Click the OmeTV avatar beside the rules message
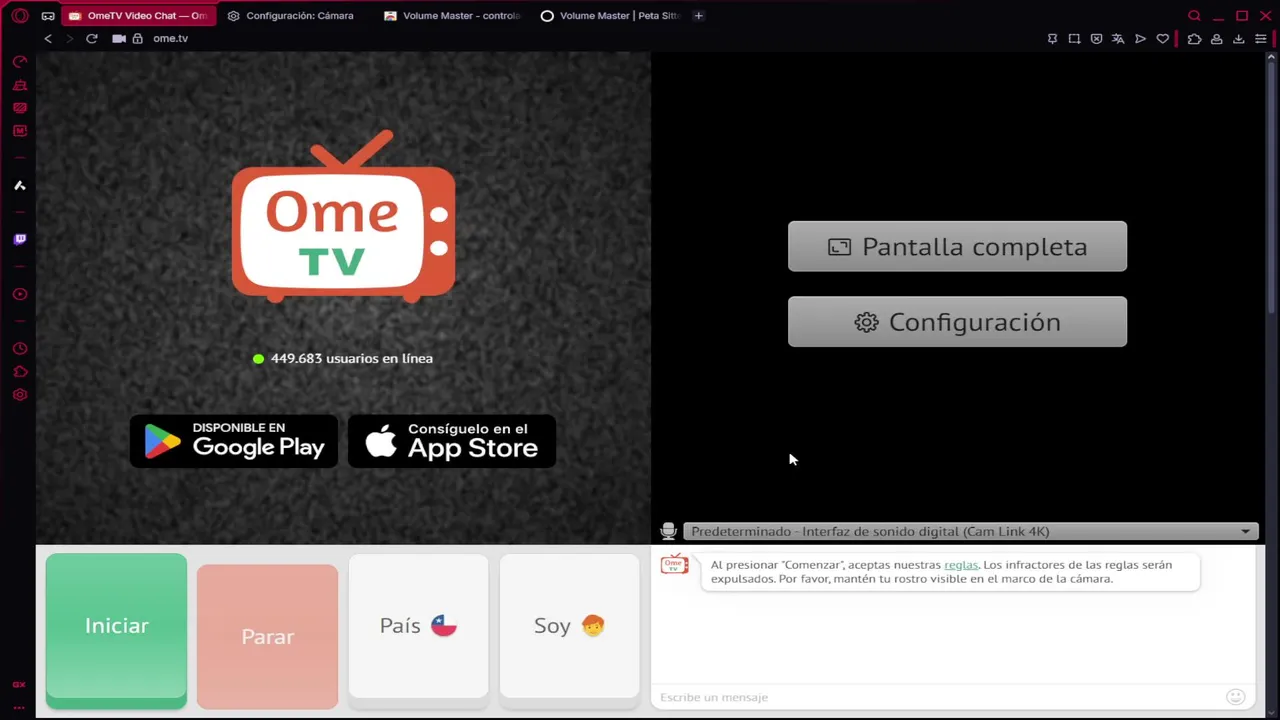 [x=675, y=565]
